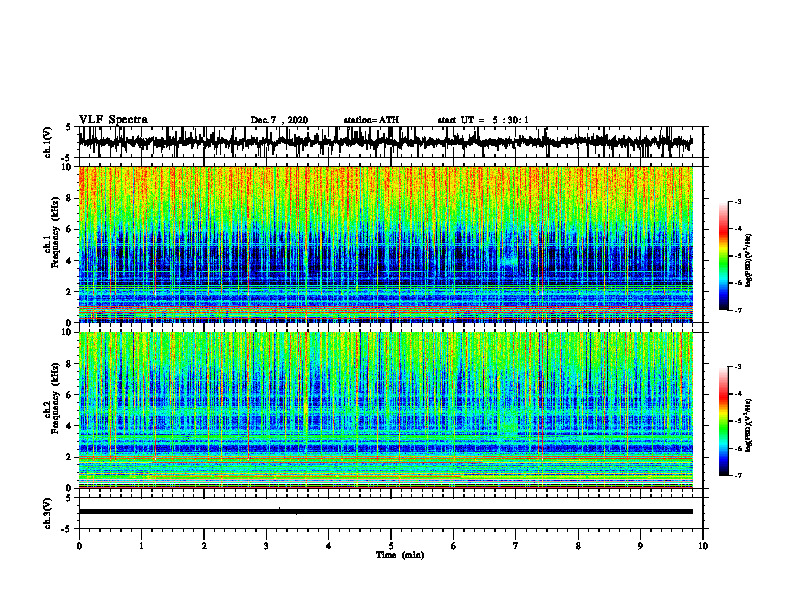Screen dimensions: 792x612
Task: Click the ch.1(V) axis '-5' tick label
Action: pyautogui.click(x=67, y=158)
